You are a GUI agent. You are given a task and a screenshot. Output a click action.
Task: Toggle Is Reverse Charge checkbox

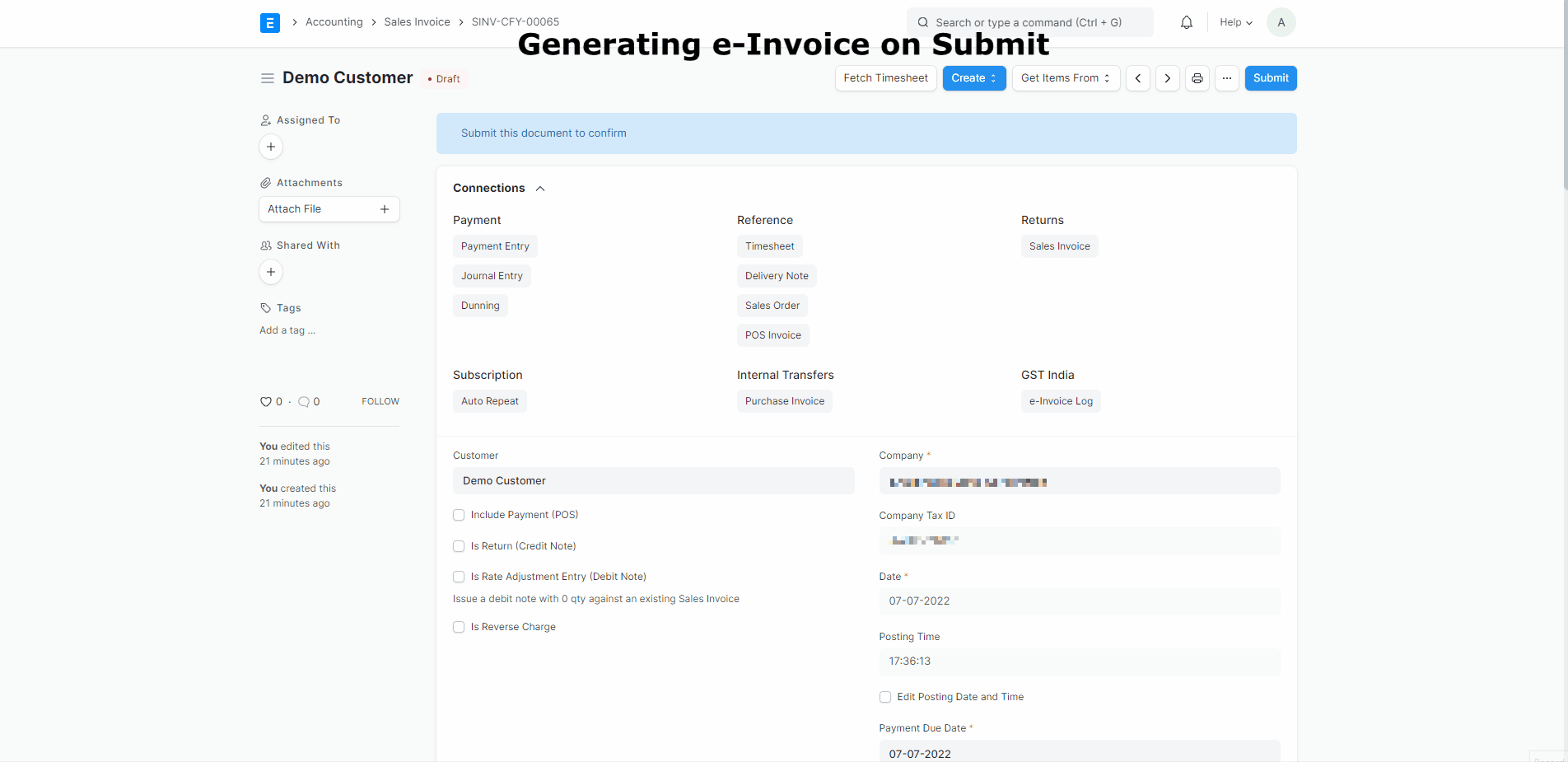click(x=459, y=627)
